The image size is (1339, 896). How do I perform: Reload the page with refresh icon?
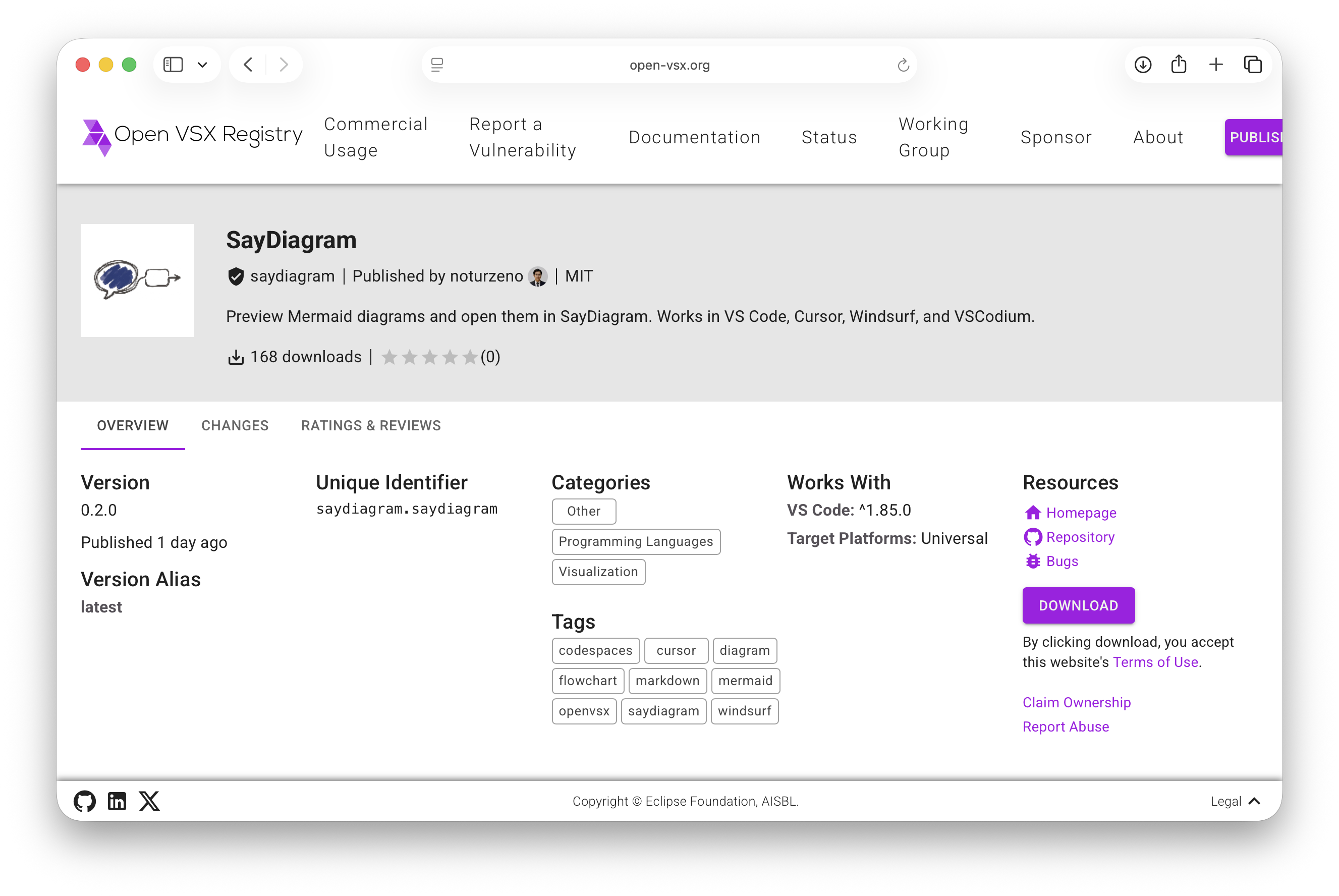[903, 65]
